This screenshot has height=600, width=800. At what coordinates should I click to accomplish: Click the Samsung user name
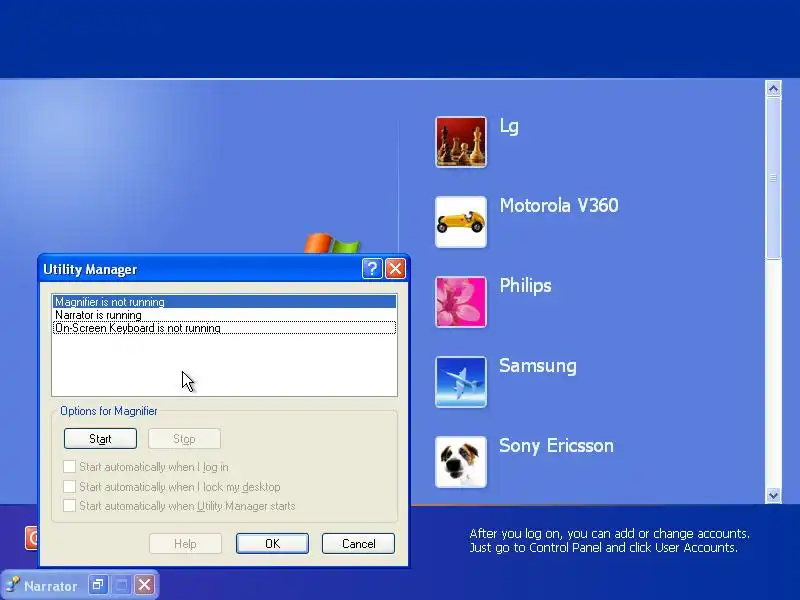click(x=538, y=365)
